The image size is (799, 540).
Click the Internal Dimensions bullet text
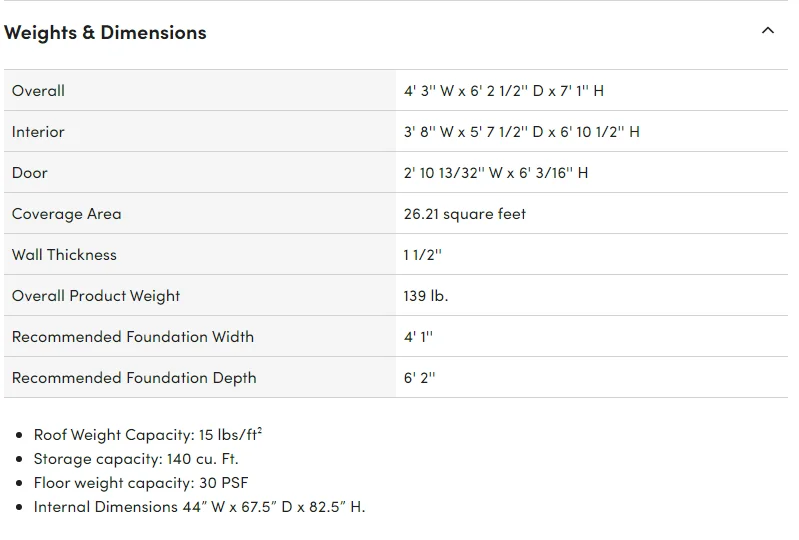[199, 507]
